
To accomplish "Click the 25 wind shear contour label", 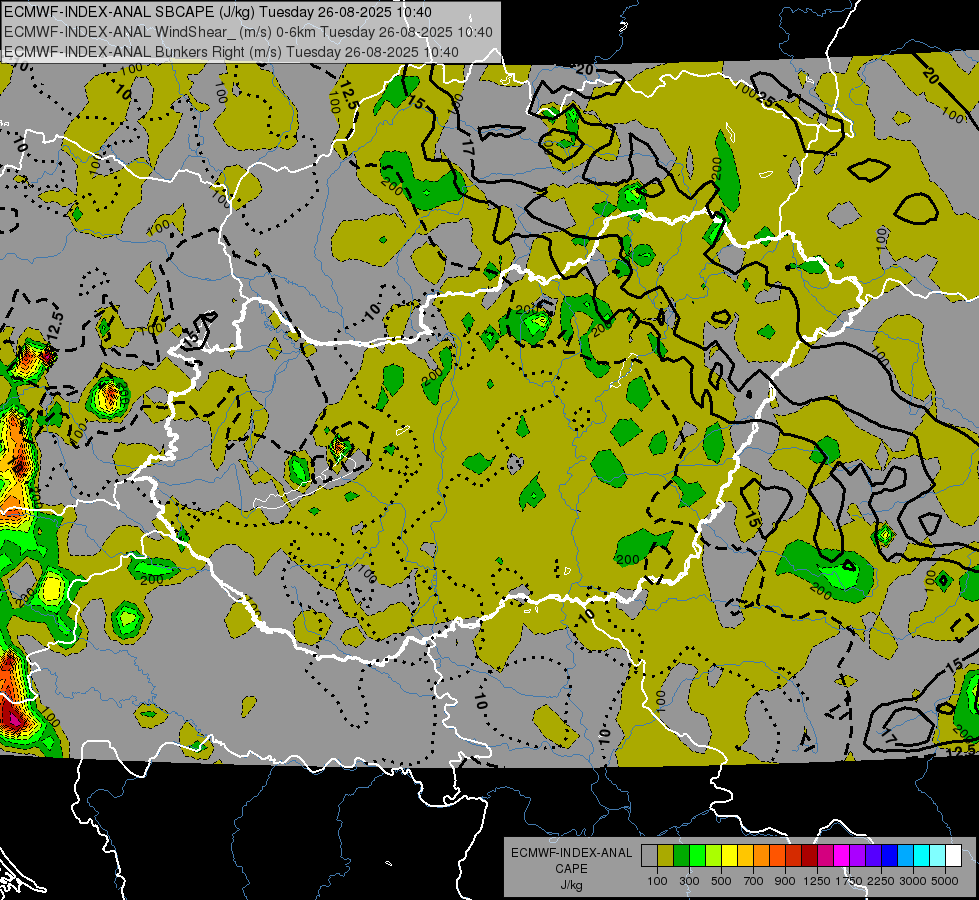I will [765, 97].
